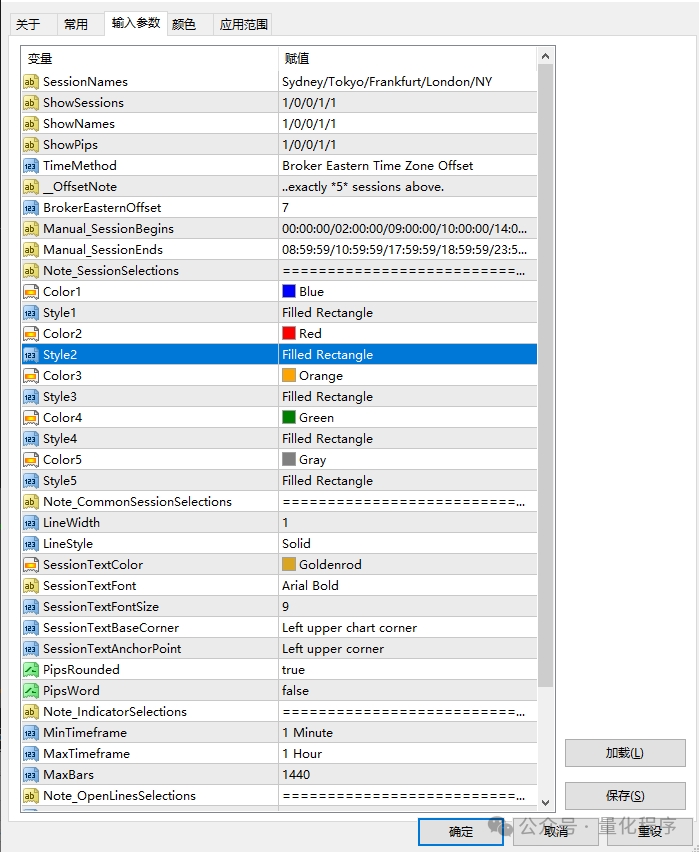
Task: Click the 加载(L) button
Action: (x=625, y=753)
